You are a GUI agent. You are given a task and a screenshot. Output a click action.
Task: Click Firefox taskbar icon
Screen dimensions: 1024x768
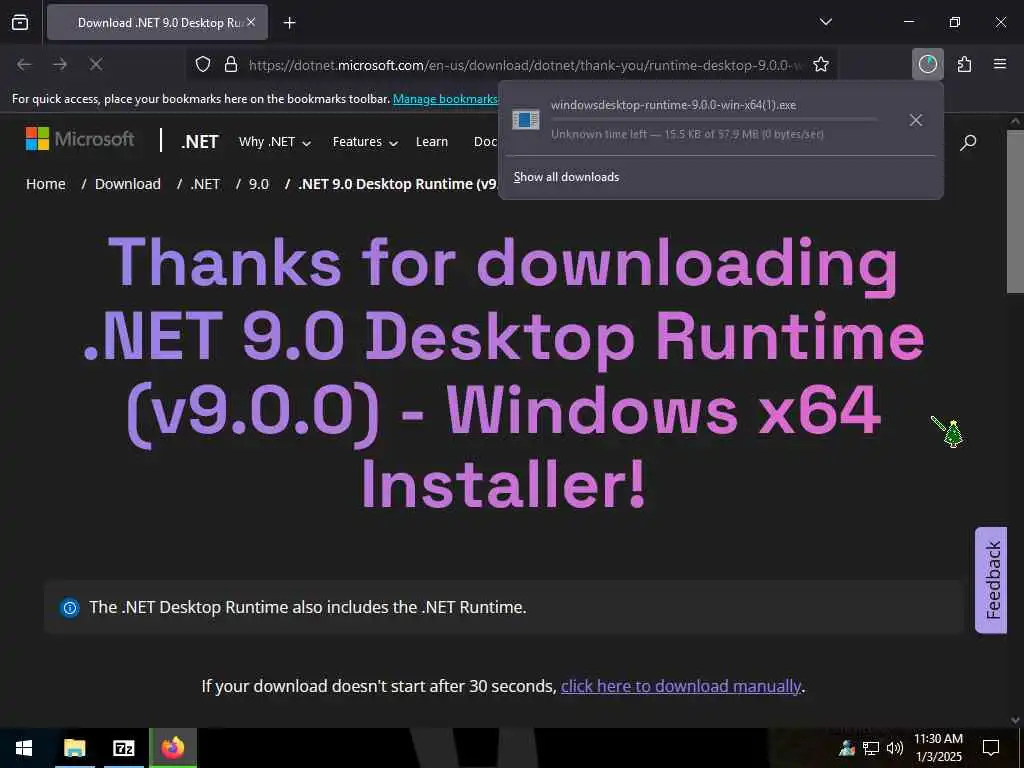click(x=173, y=748)
